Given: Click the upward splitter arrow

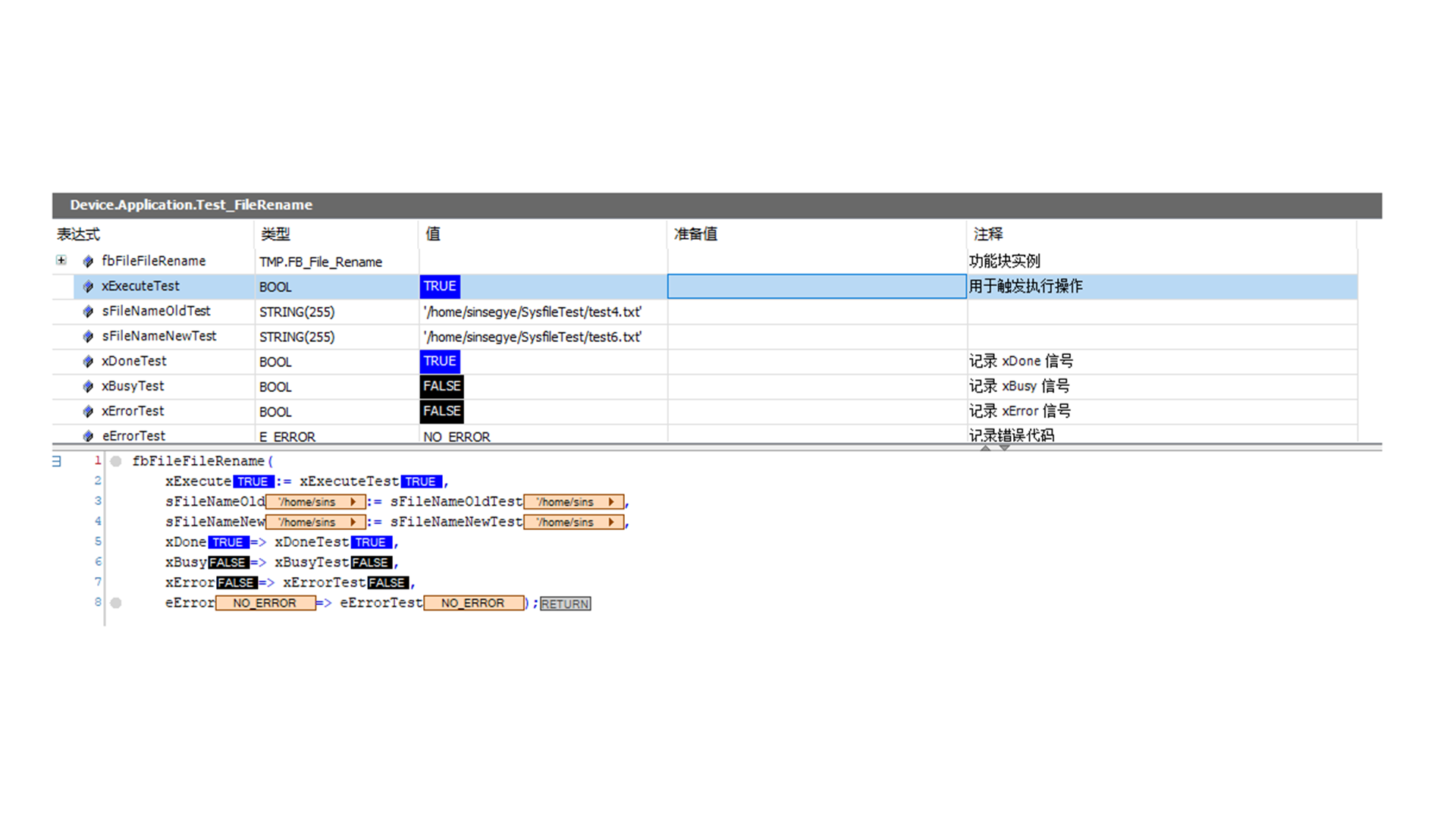Looking at the screenshot, I should 985,448.
